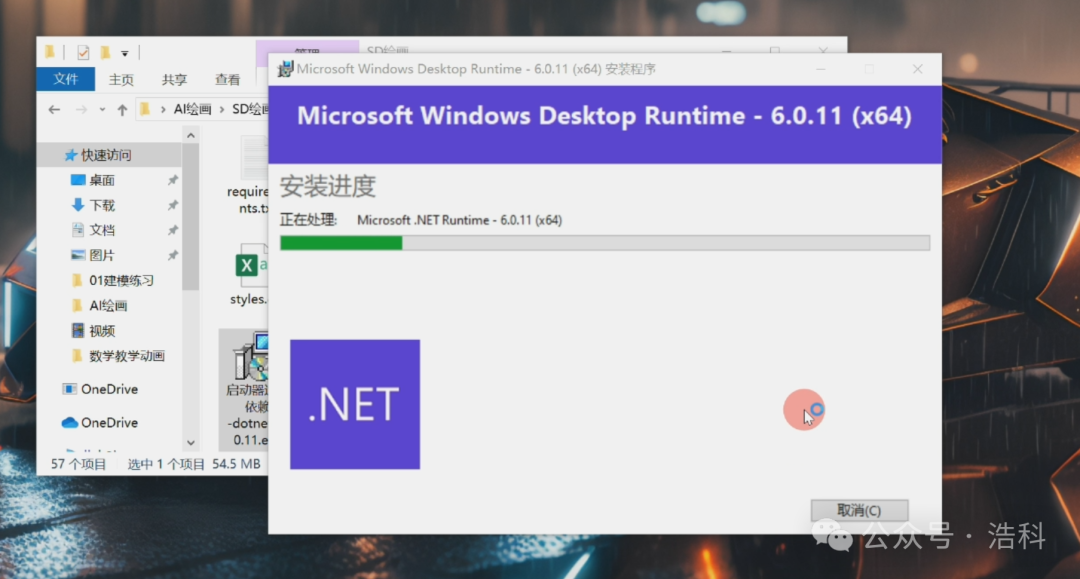The image size is (1080, 579).
Task: Click status bar text 54.5 MB
Action: tap(236, 464)
